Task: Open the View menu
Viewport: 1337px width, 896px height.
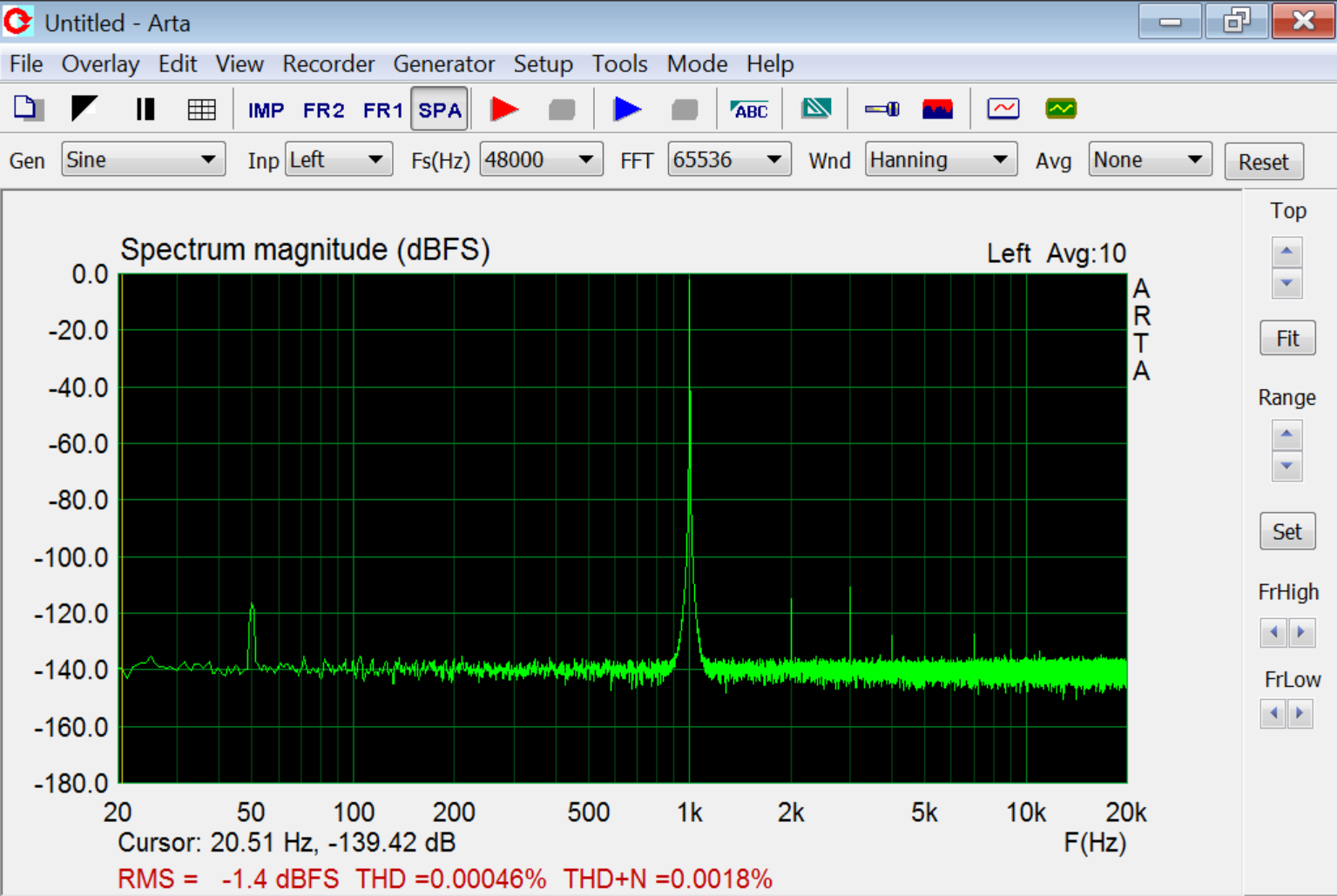Action: pos(240,64)
